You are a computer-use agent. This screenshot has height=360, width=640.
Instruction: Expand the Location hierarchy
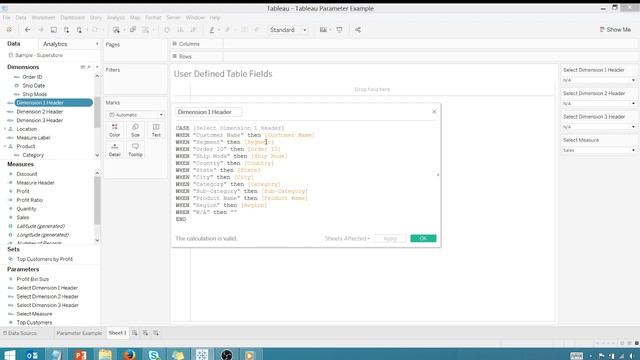pyautogui.click(x=5, y=129)
